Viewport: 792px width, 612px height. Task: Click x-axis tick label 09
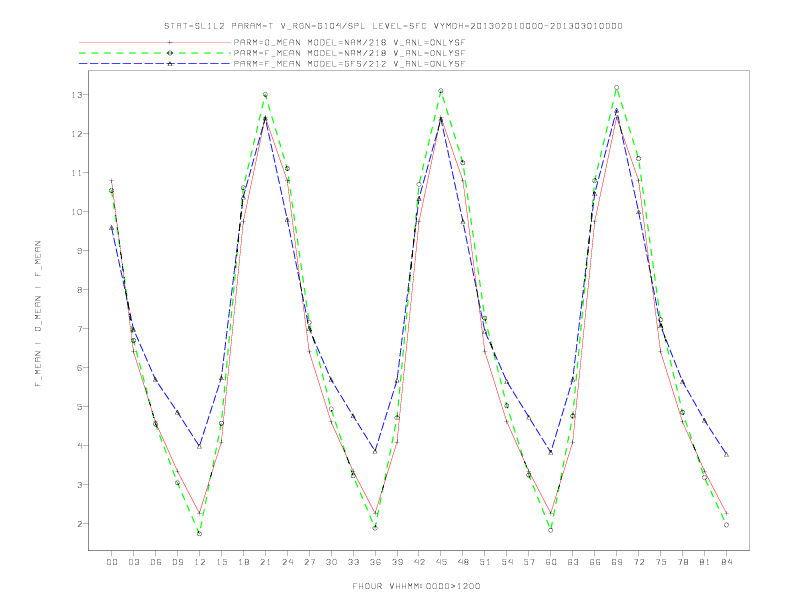[177, 562]
